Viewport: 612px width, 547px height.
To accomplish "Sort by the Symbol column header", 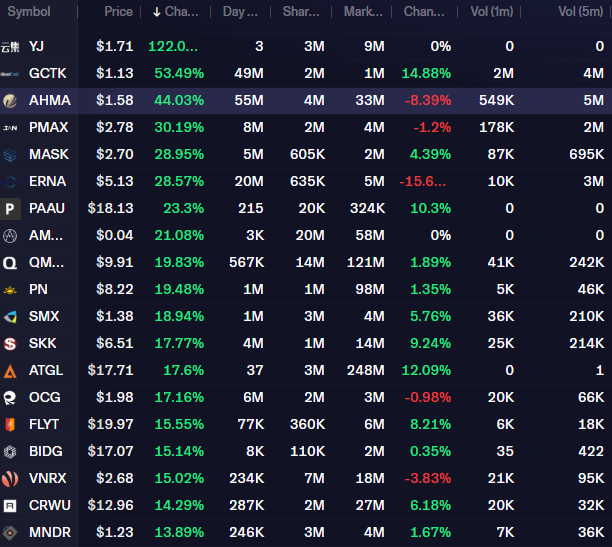I will click(x=29, y=12).
